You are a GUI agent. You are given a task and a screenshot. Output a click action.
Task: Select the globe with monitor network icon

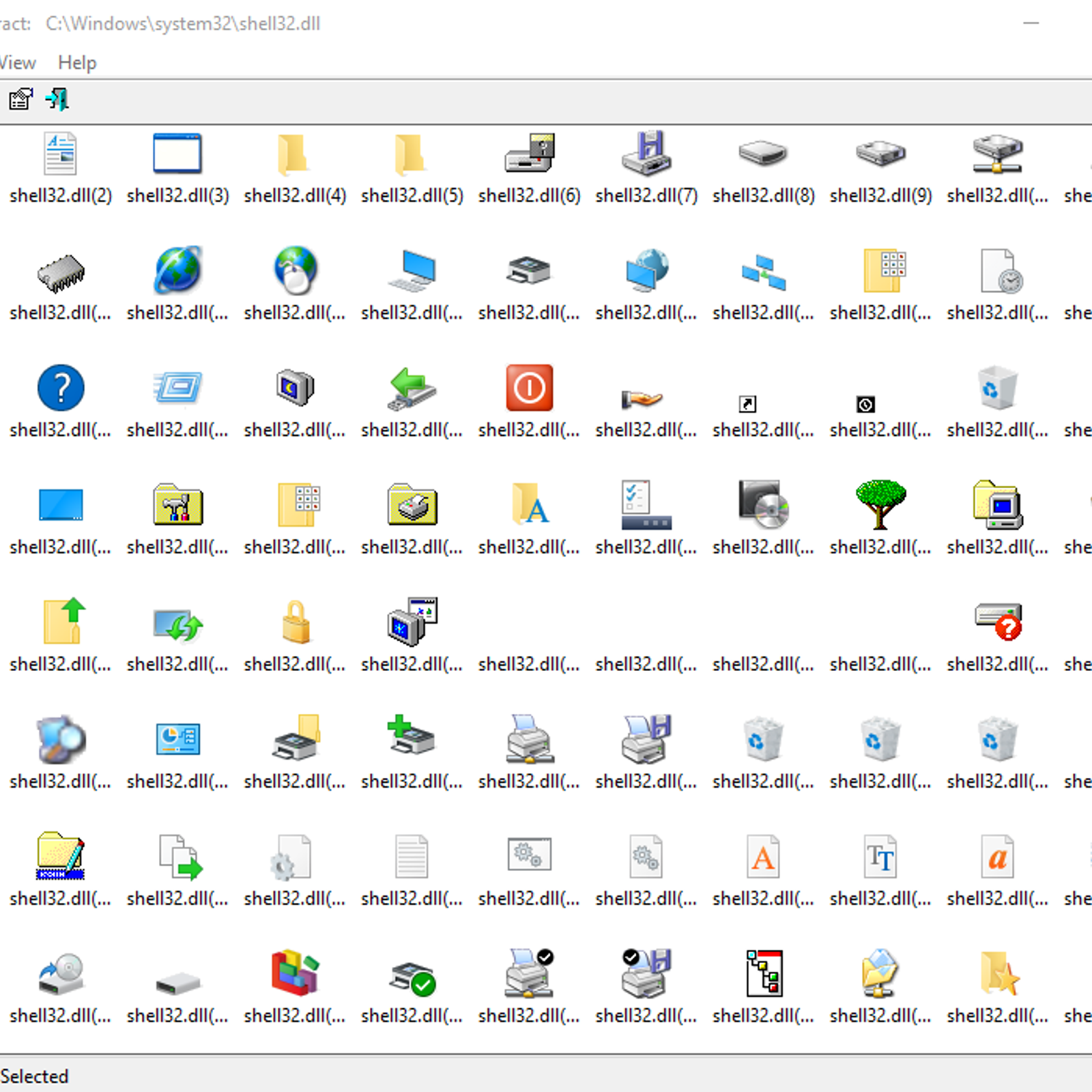coord(646,271)
